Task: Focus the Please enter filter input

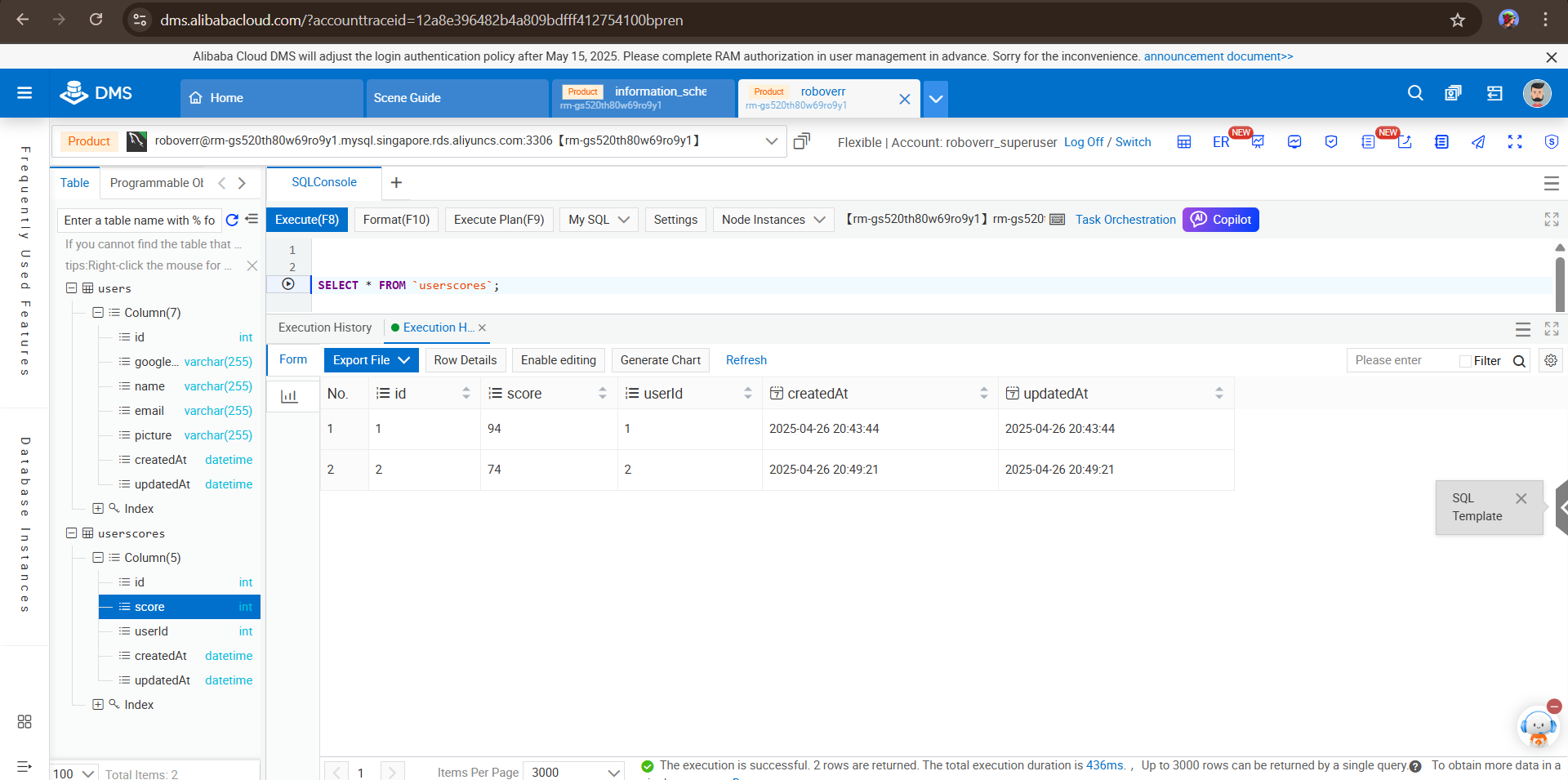Action: pyautogui.click(x=1401, y=360)
